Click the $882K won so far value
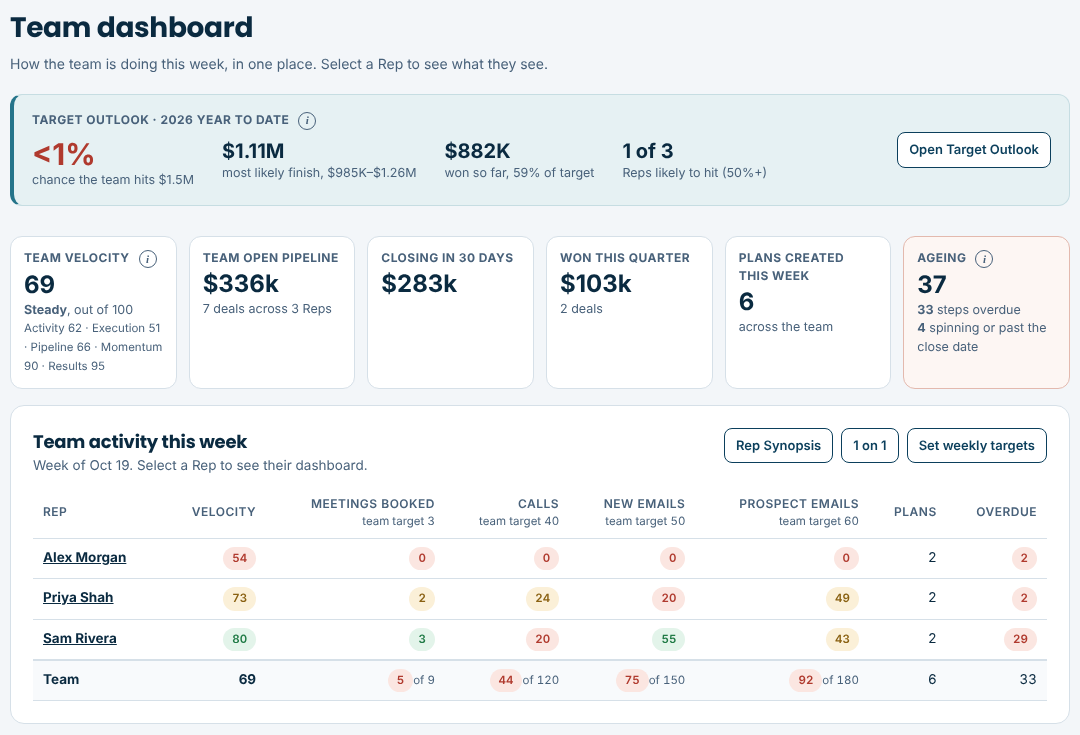 477,151
